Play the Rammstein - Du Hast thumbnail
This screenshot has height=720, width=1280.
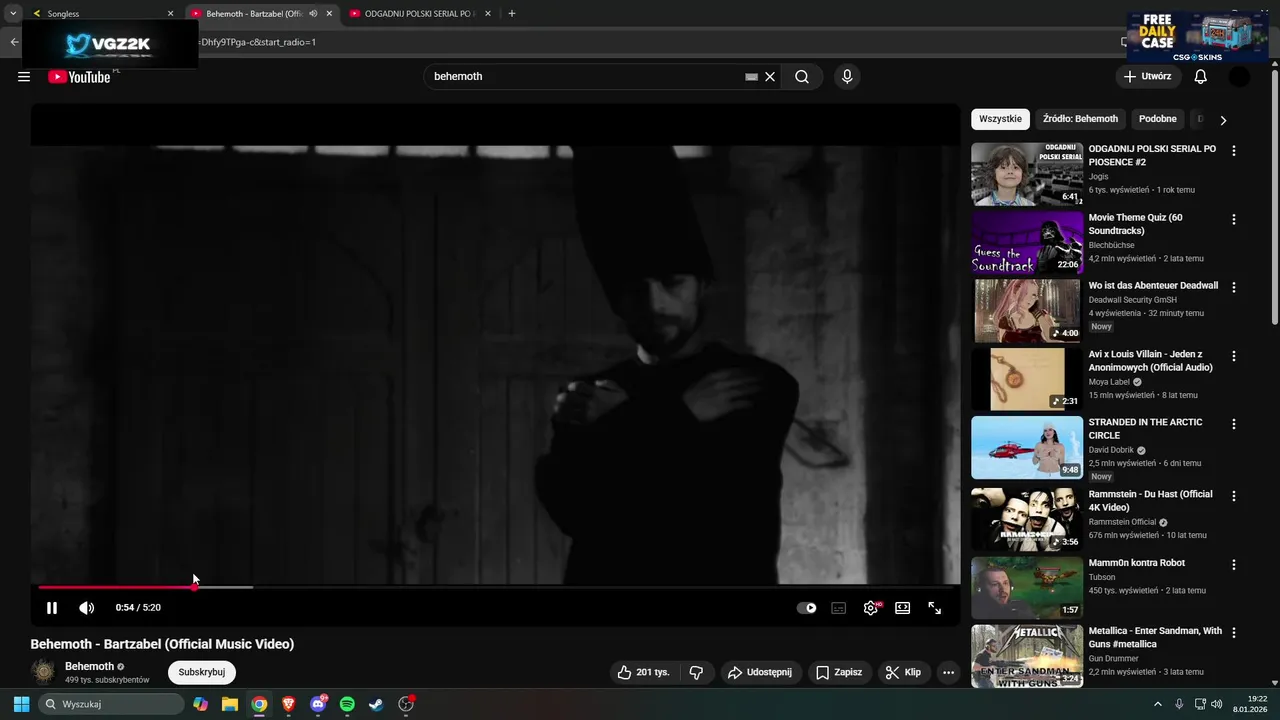[1027, 519]
